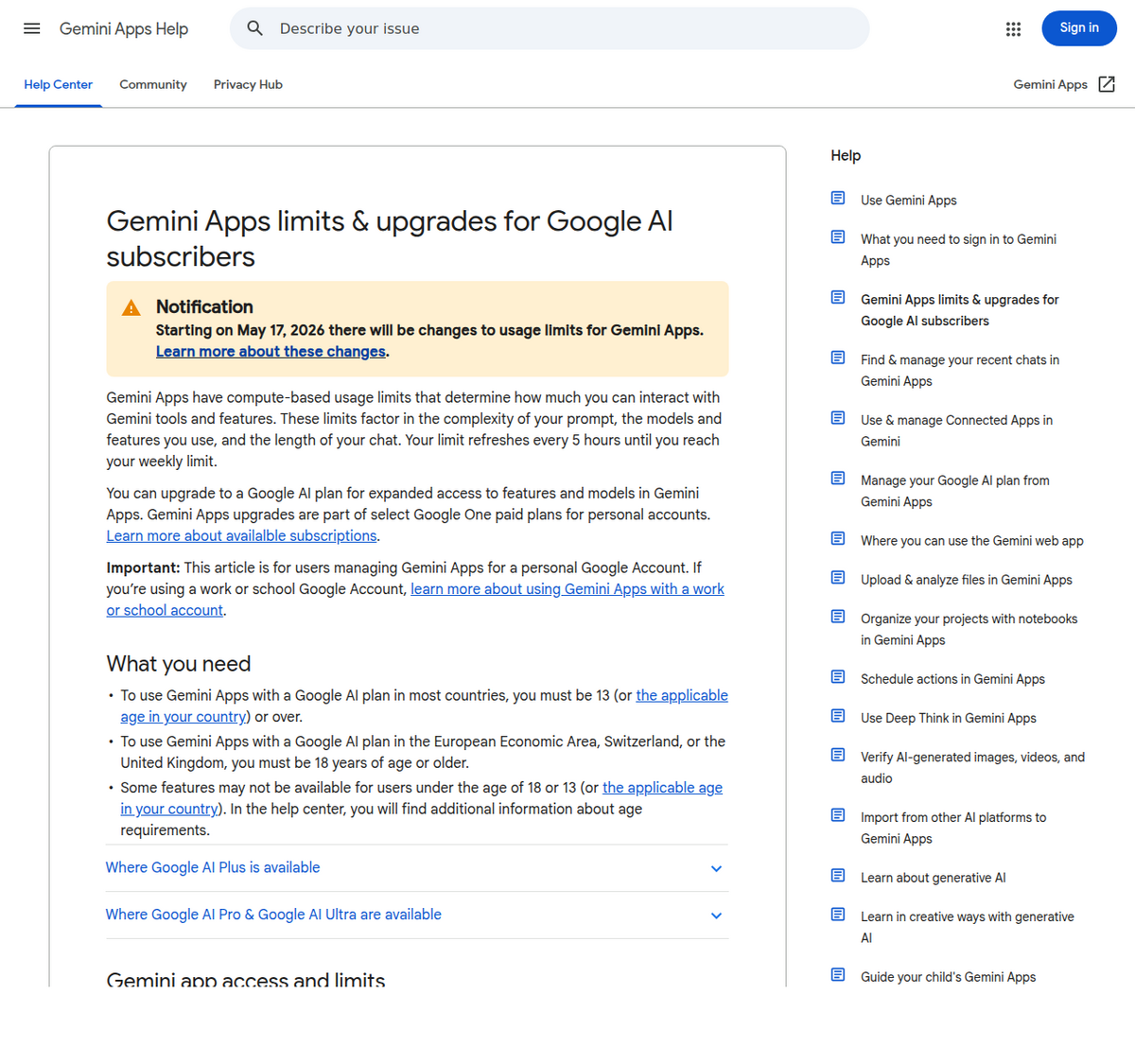Open the Google apps grid
Viewport: 1135px width, 1064px height.
click(1013, 28)
